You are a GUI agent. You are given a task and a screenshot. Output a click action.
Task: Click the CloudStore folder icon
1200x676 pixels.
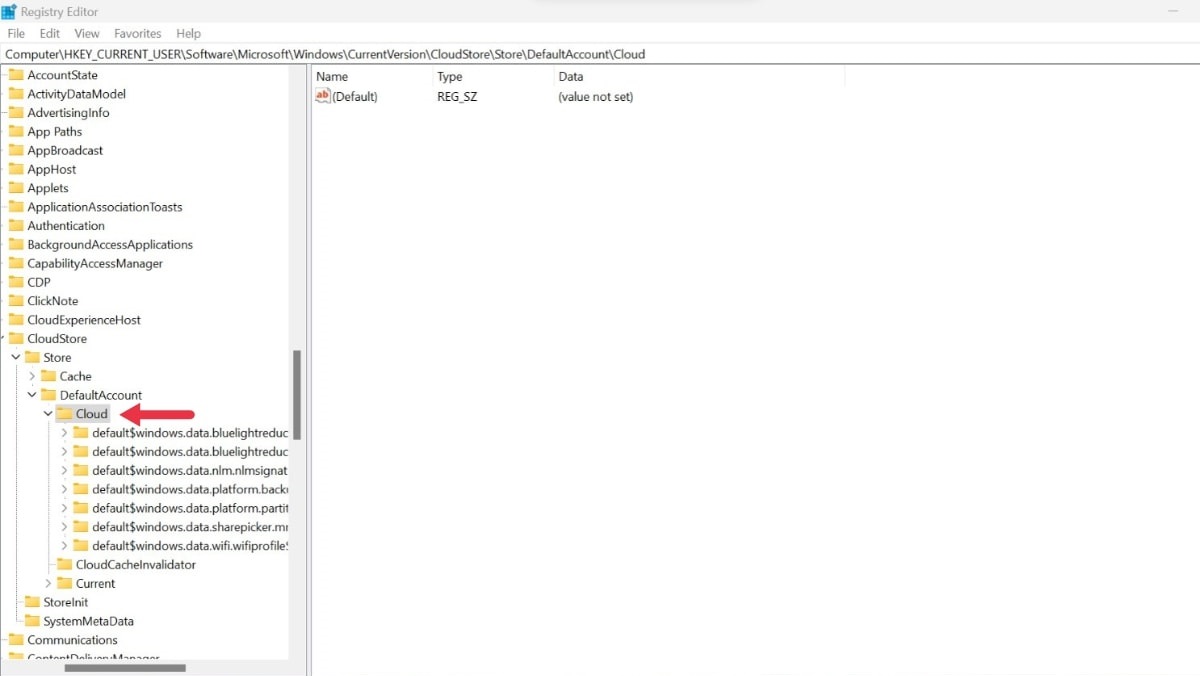point(18,338)
